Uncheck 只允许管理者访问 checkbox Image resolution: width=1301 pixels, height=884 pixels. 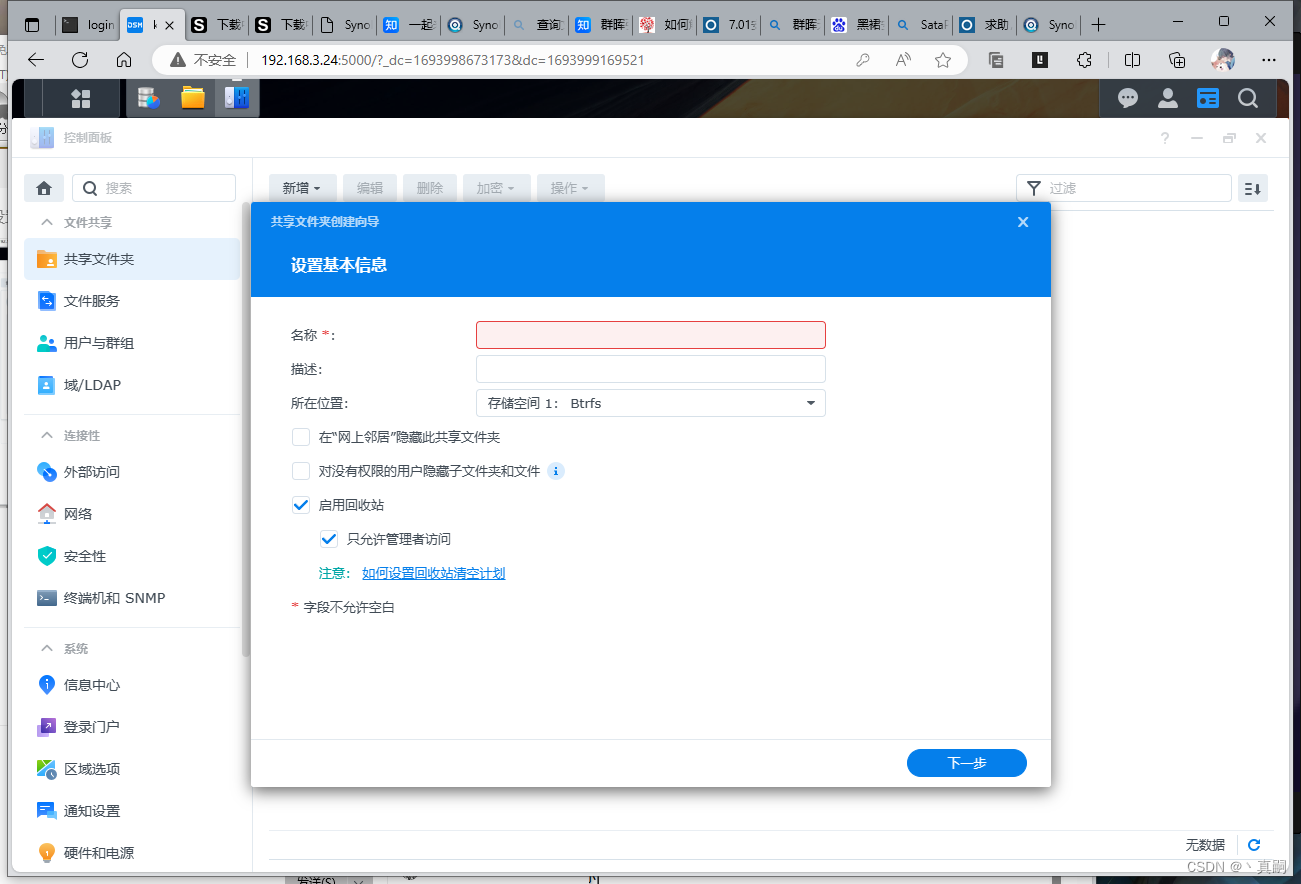click(329, 539)
